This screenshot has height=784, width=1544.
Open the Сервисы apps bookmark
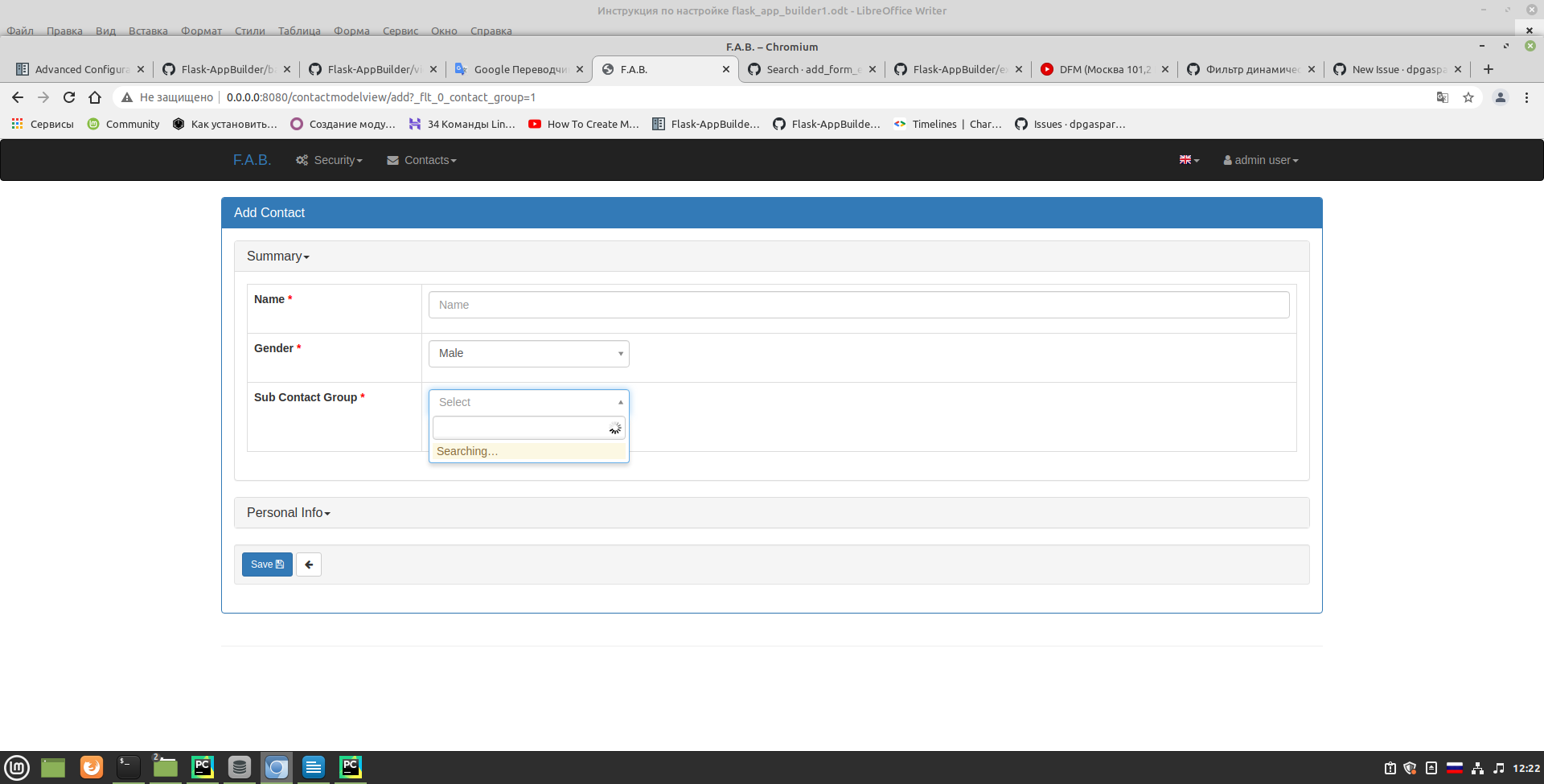pos(42,124)
